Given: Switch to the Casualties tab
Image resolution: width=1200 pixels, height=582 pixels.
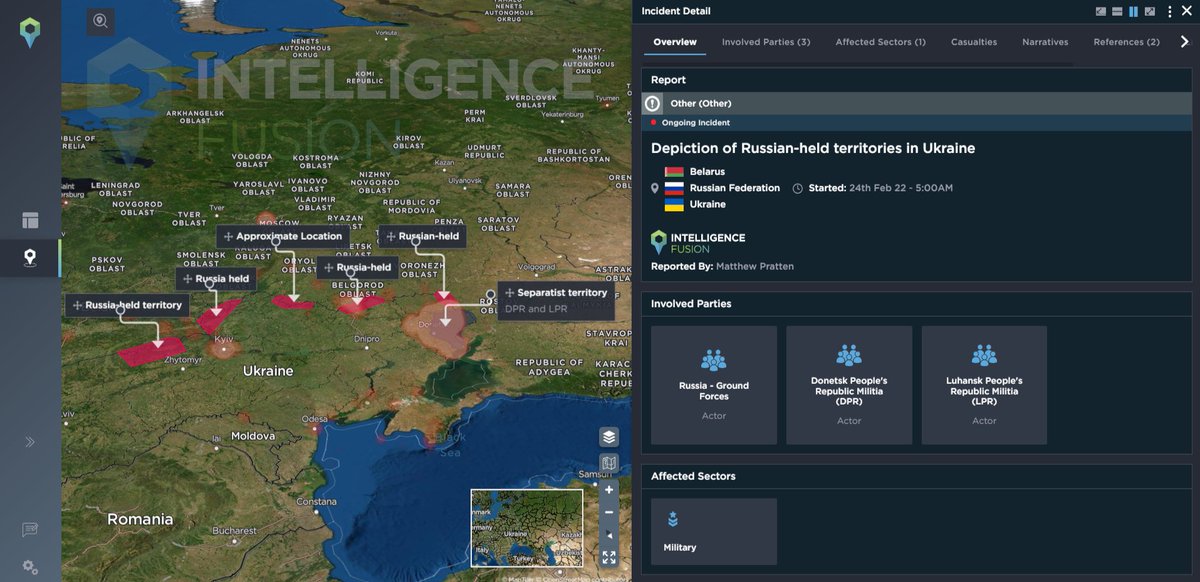Looking at the screenshot, I should [x=974, y=42].
